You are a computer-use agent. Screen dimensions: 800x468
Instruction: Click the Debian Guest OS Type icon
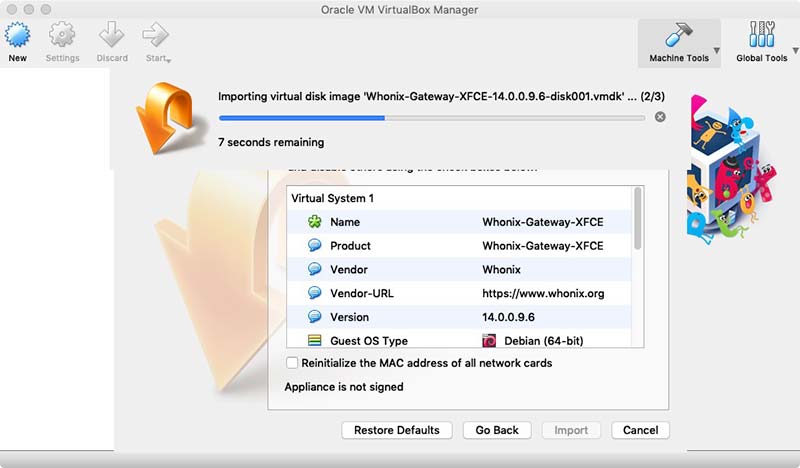pos(490,341)
